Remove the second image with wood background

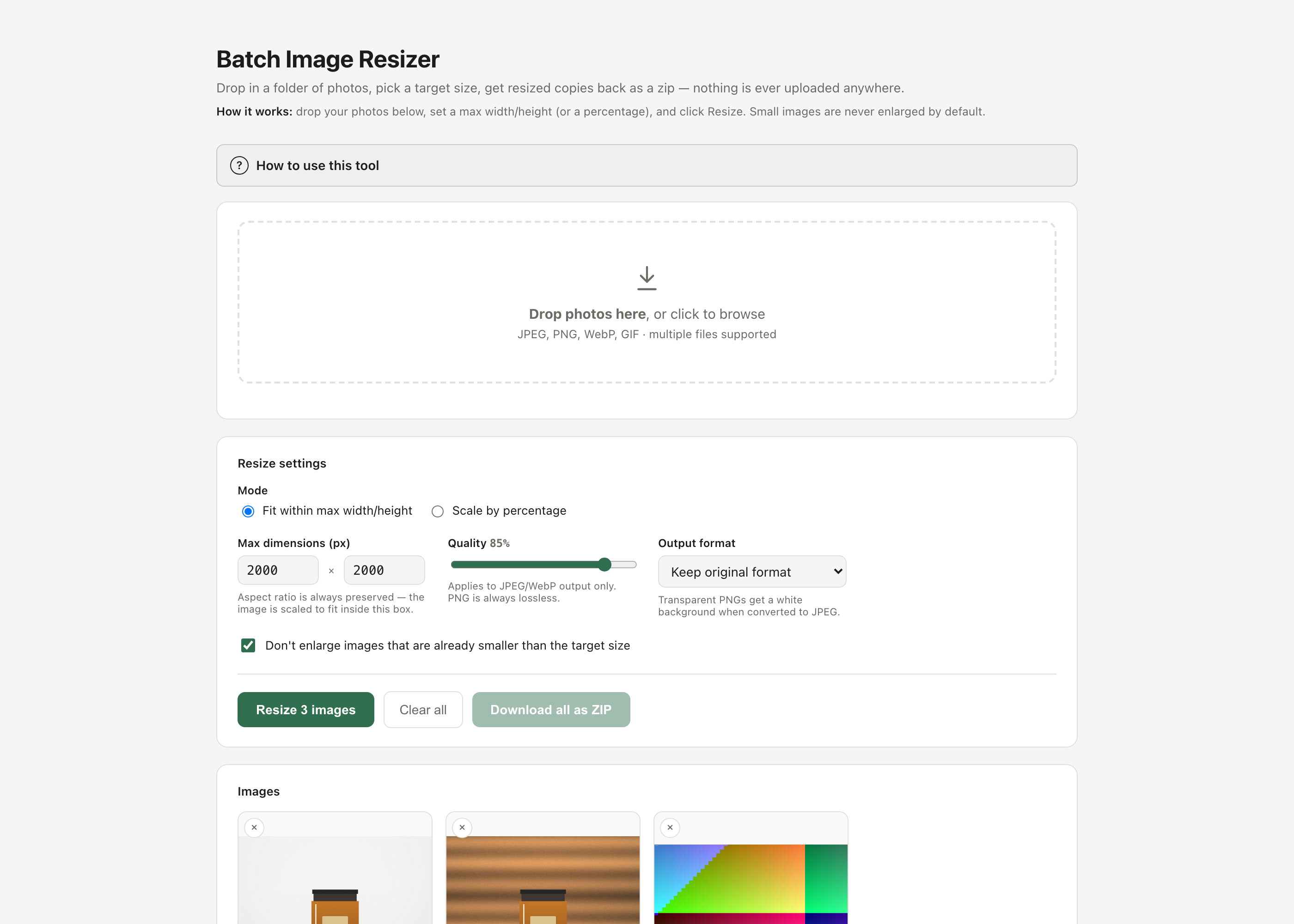(x=462, y=827)
